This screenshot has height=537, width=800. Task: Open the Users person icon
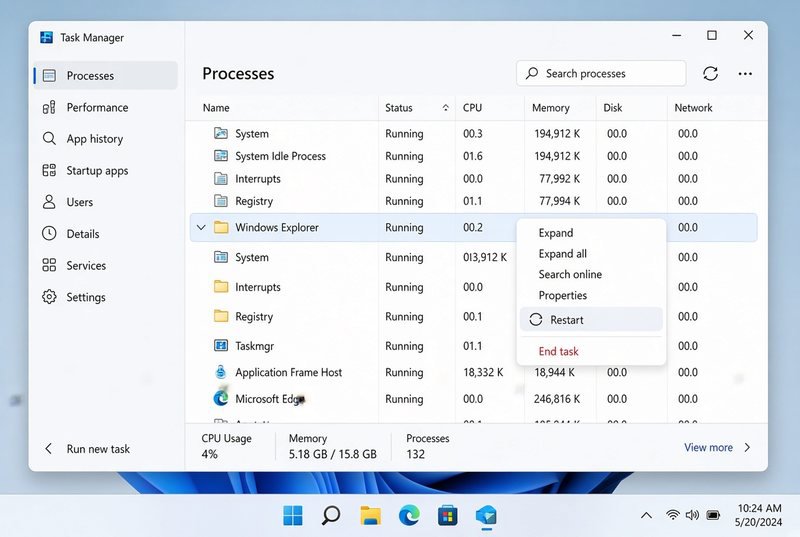(x=49, y=202)
